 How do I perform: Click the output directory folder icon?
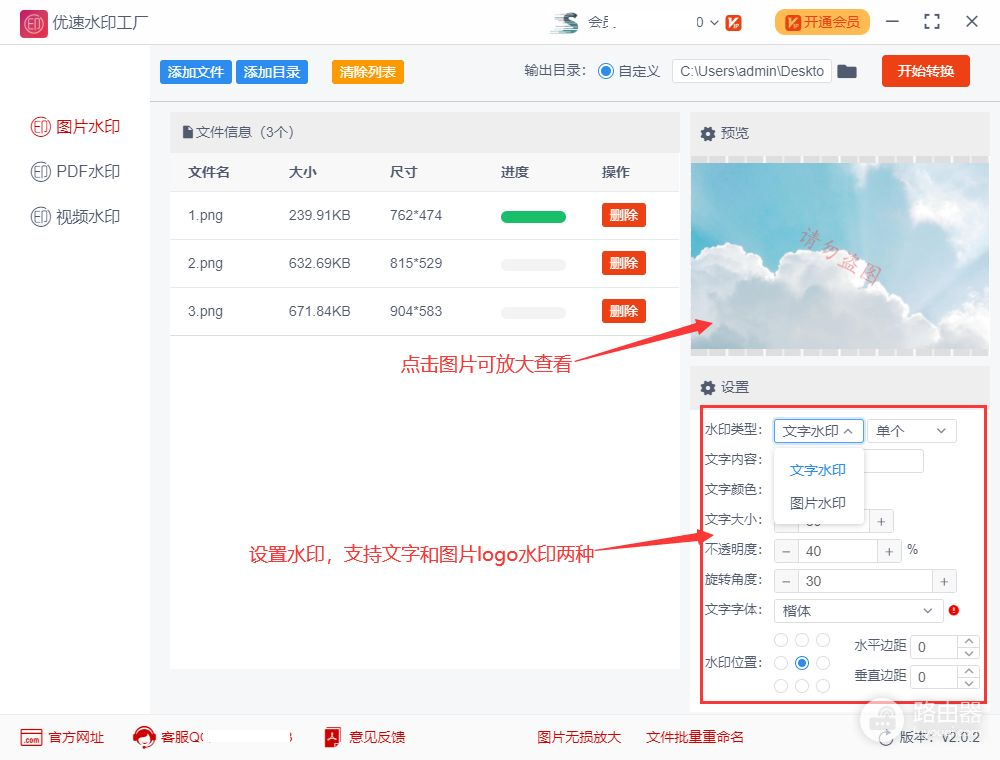[847, 71]
